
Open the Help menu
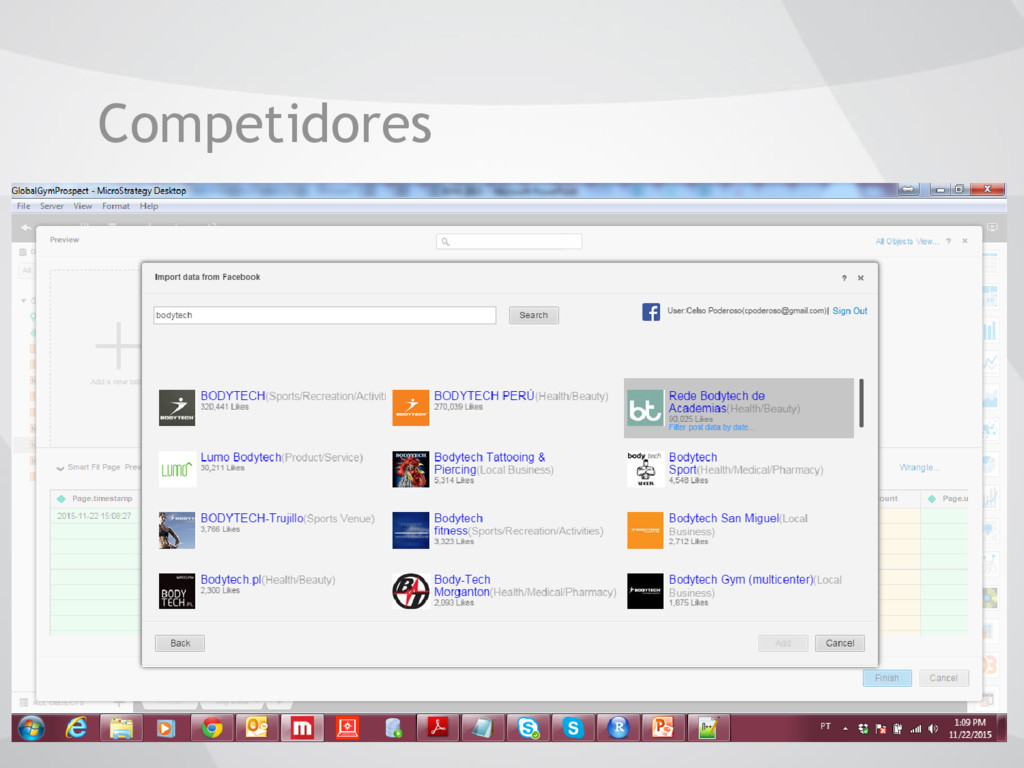click(x=149, y=206)
